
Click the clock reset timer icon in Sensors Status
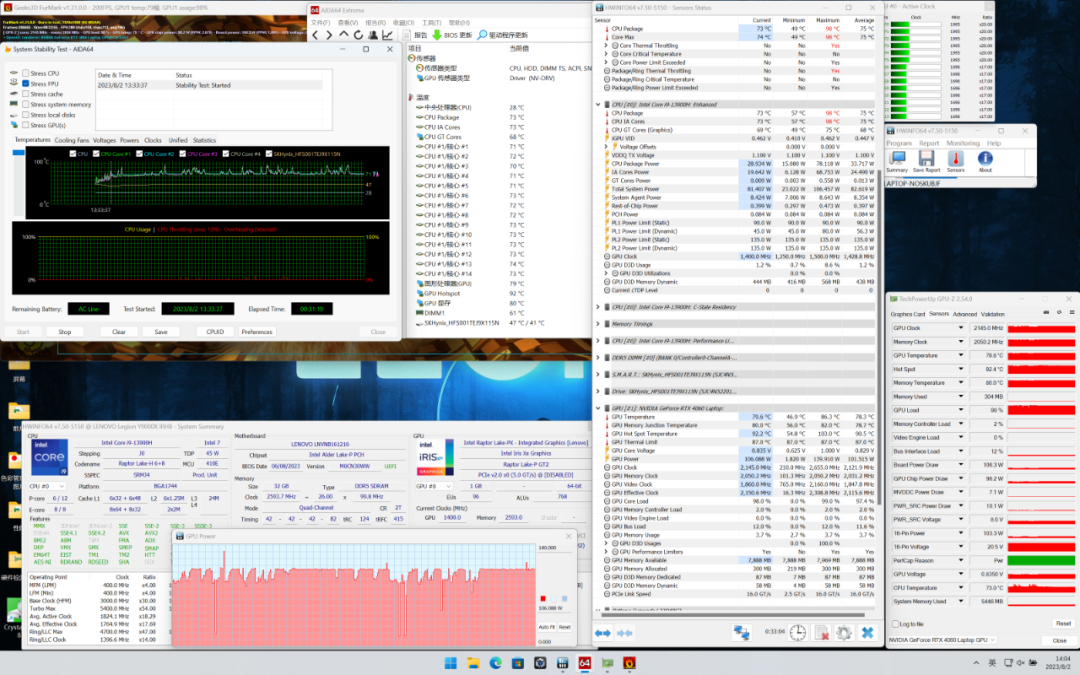click(798, 632)
